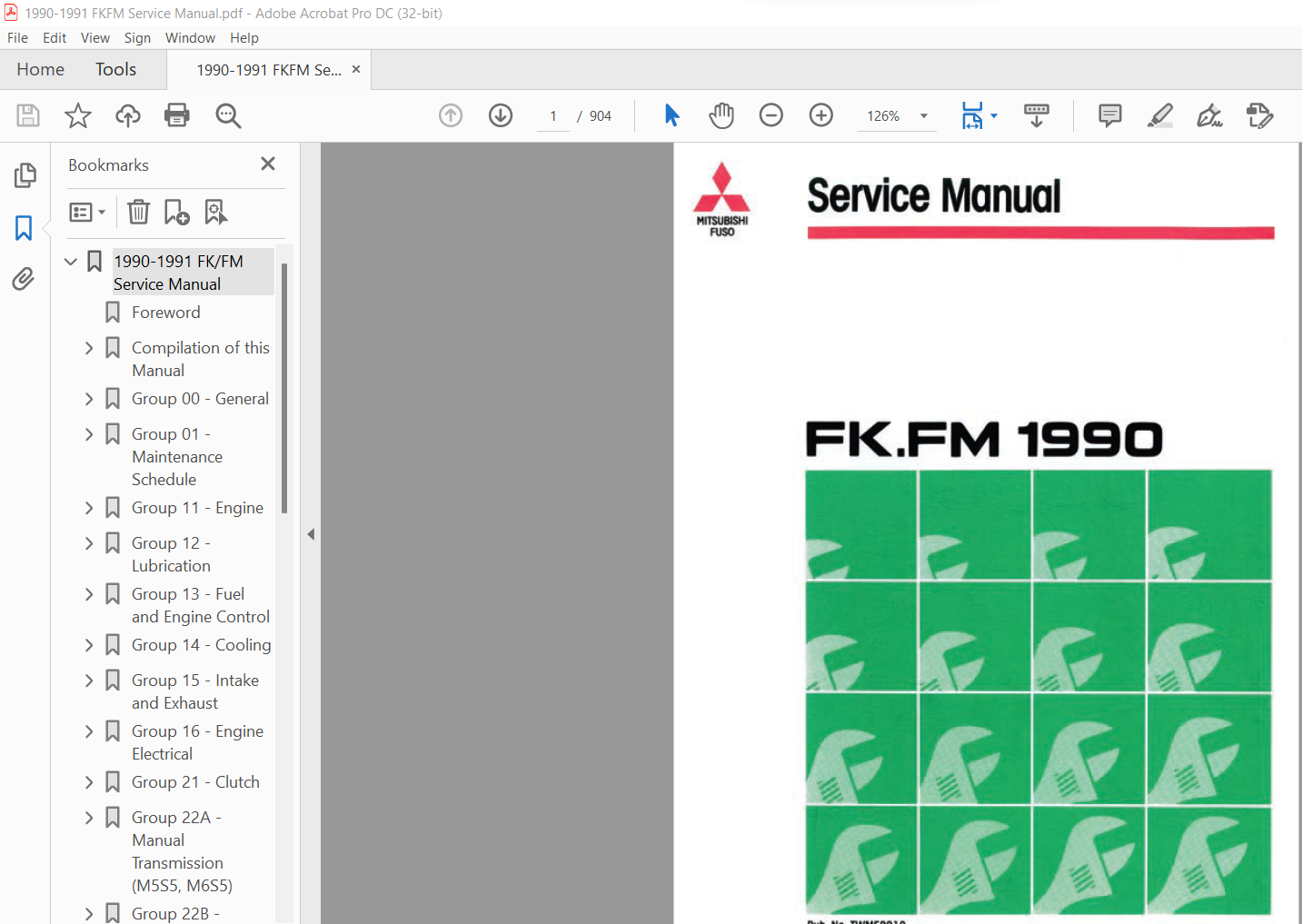This screenshot has height=924, width=1302.
Task: Expand Group 16 - Engine Electrical bookmark
Action: (89, 731)
